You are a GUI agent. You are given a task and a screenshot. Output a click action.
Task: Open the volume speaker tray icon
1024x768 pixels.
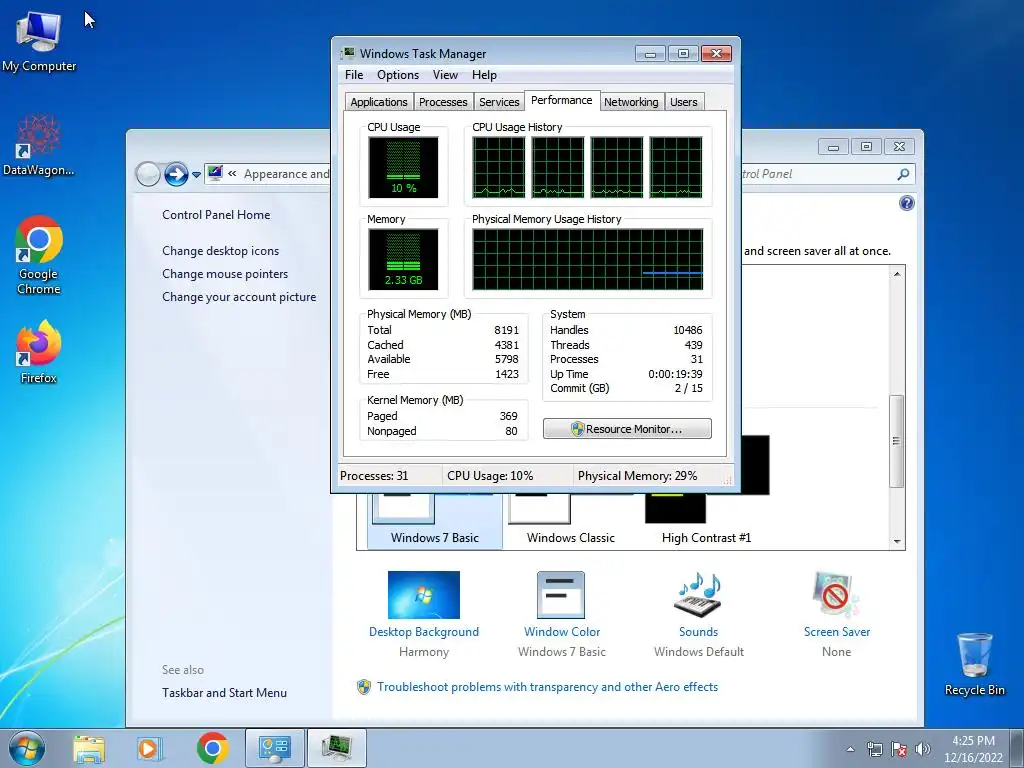coord(922,749)
